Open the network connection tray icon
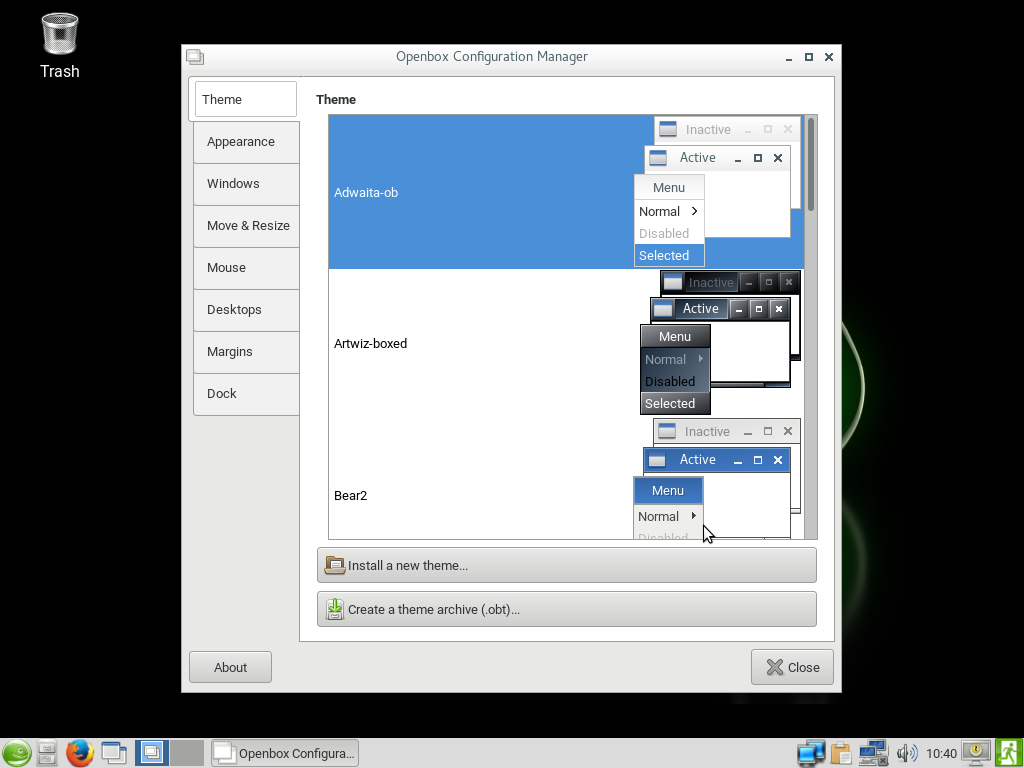This screenshot has height=768, width=1024. 873,753
